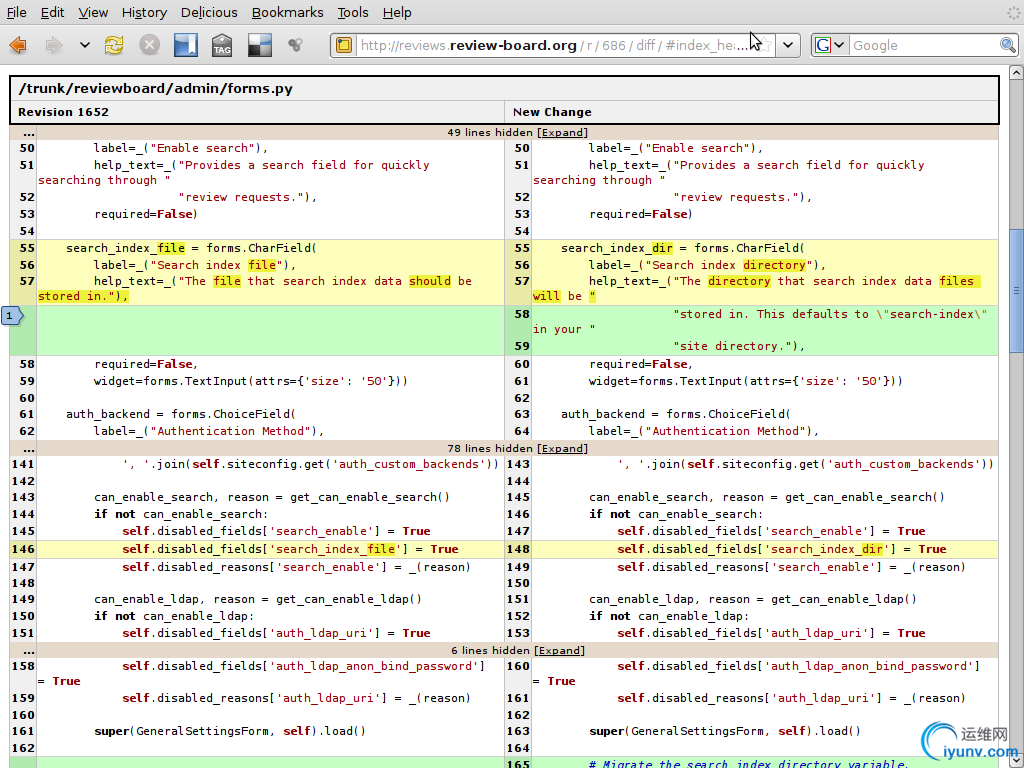Click the vertical scrollbar thumb
Screen dimensions: 1024x768
click(1016, 290)
